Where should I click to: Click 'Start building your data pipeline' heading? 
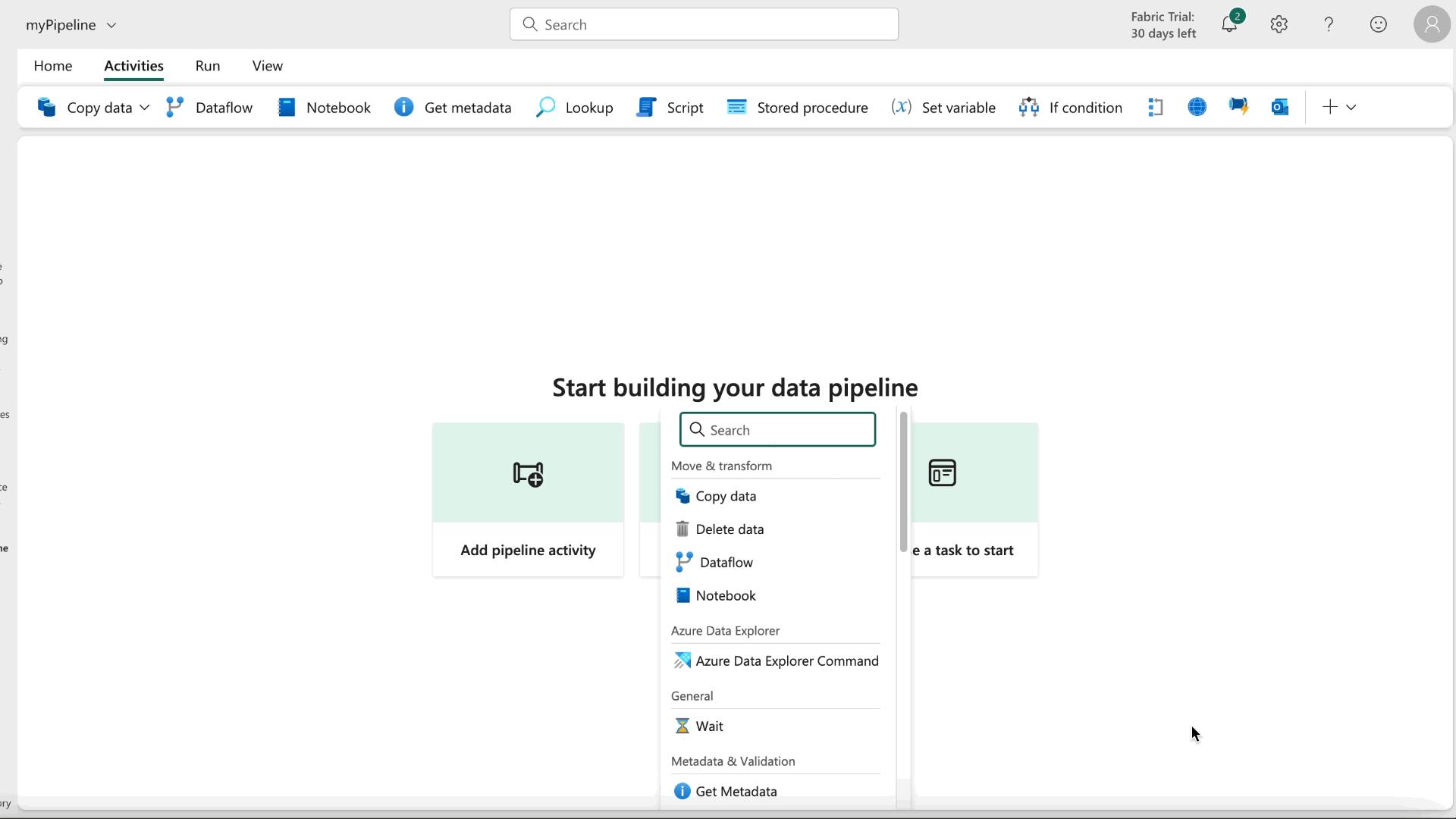pos(735,388)
